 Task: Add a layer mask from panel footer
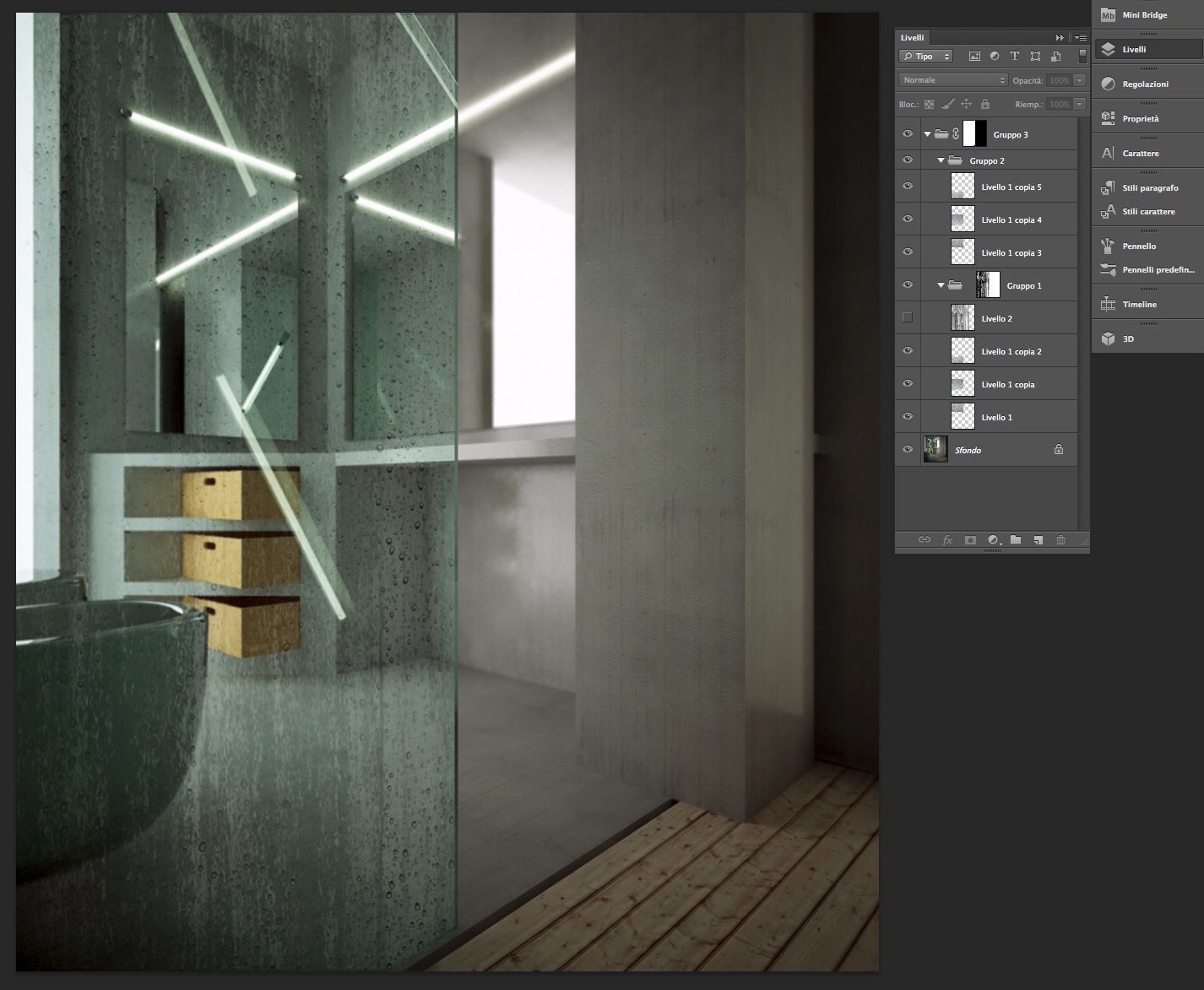[x=970, y=540]
